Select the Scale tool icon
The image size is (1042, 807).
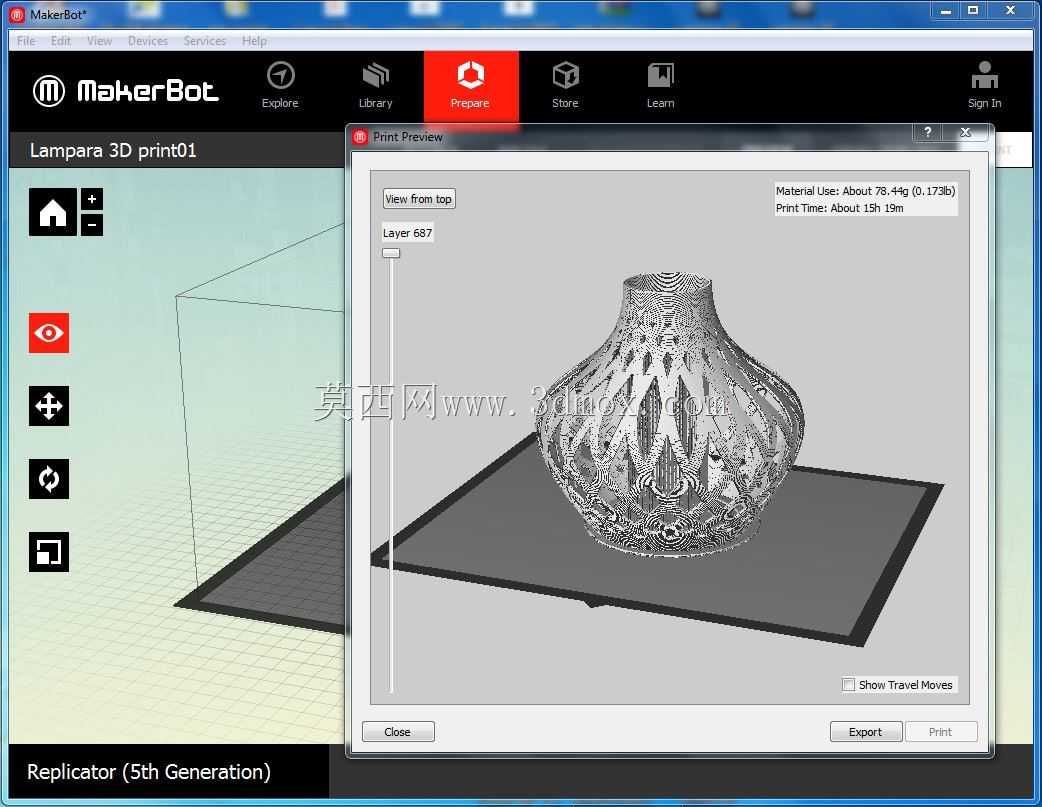(x=49, y=552)
